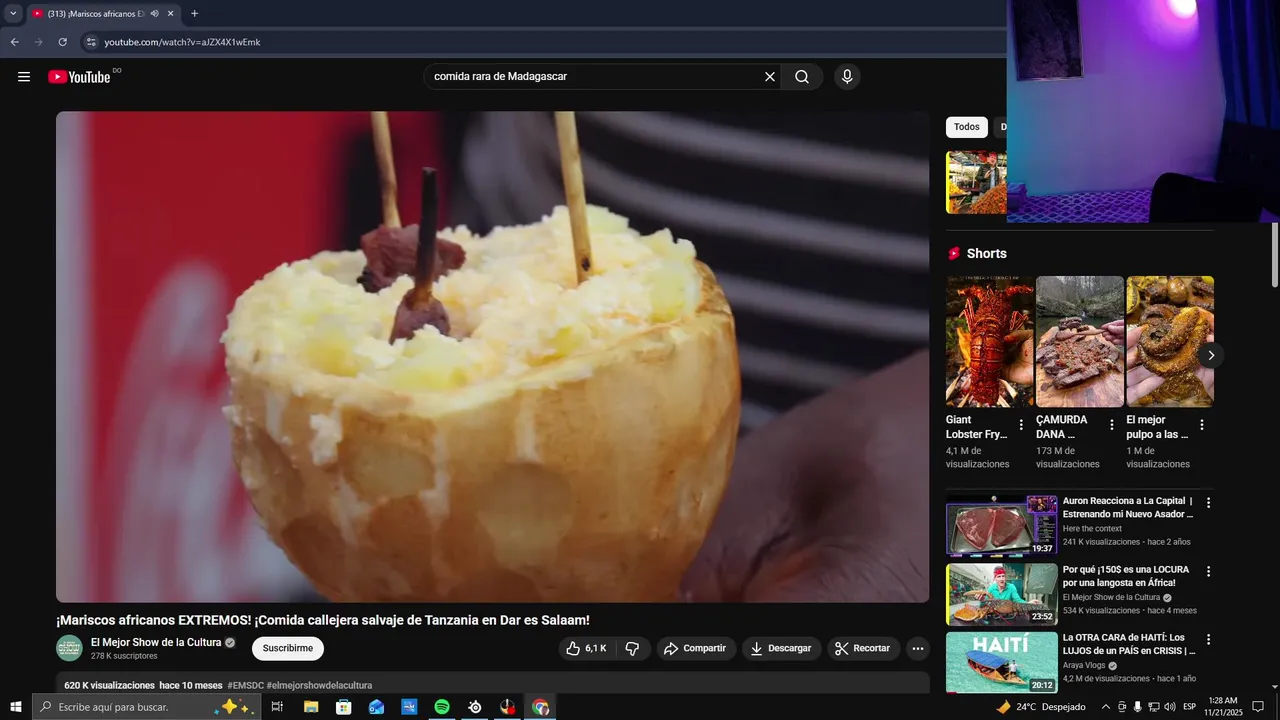Open ÇAMURDA DANA short thumbnail
The image size is (1280, 720).
(1080, 341)
